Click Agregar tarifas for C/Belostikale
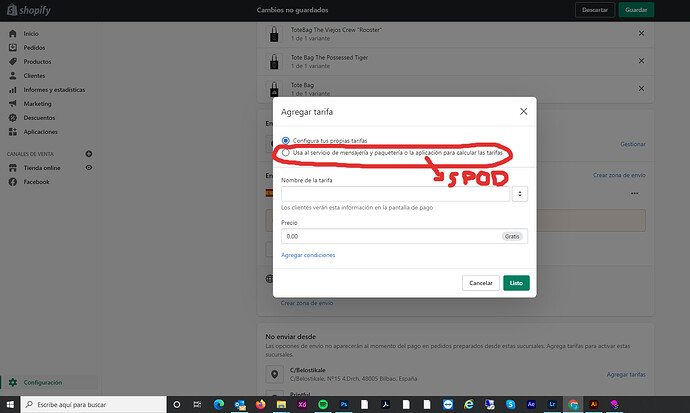 [x=626, y=374]
